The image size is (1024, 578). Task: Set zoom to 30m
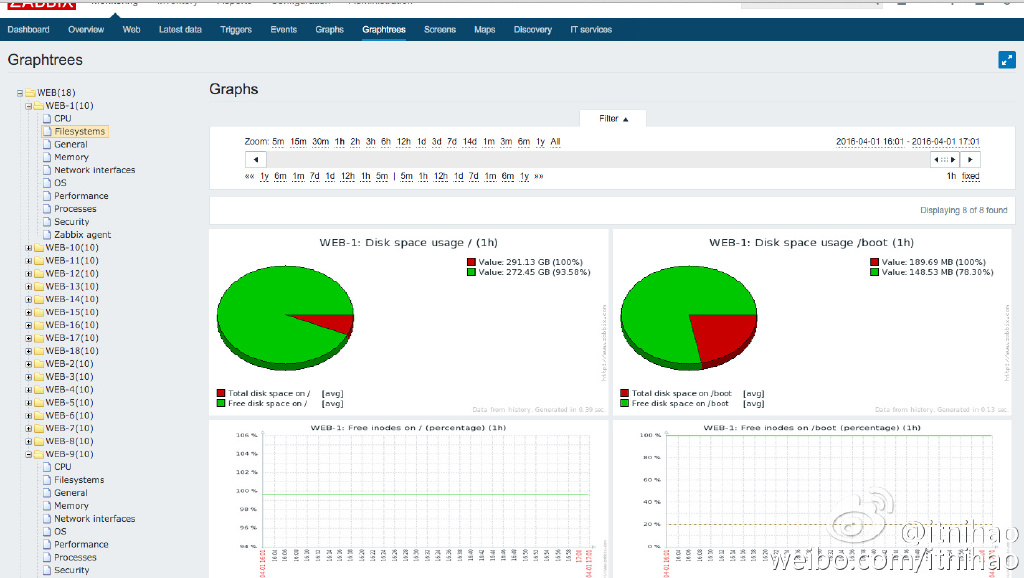click(321, 142)
